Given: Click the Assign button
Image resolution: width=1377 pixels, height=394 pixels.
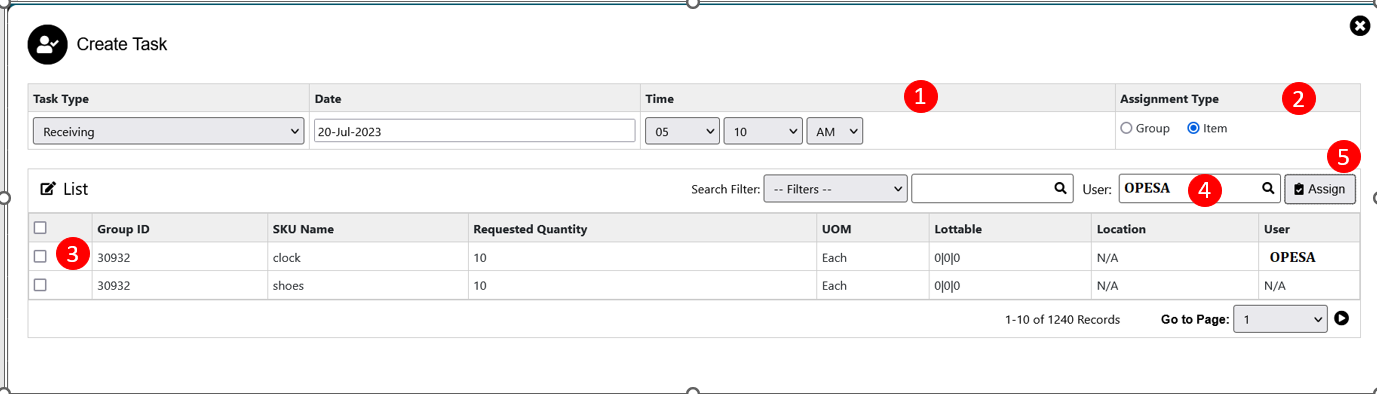Looking at the screenshot, I should (1320, 188).
